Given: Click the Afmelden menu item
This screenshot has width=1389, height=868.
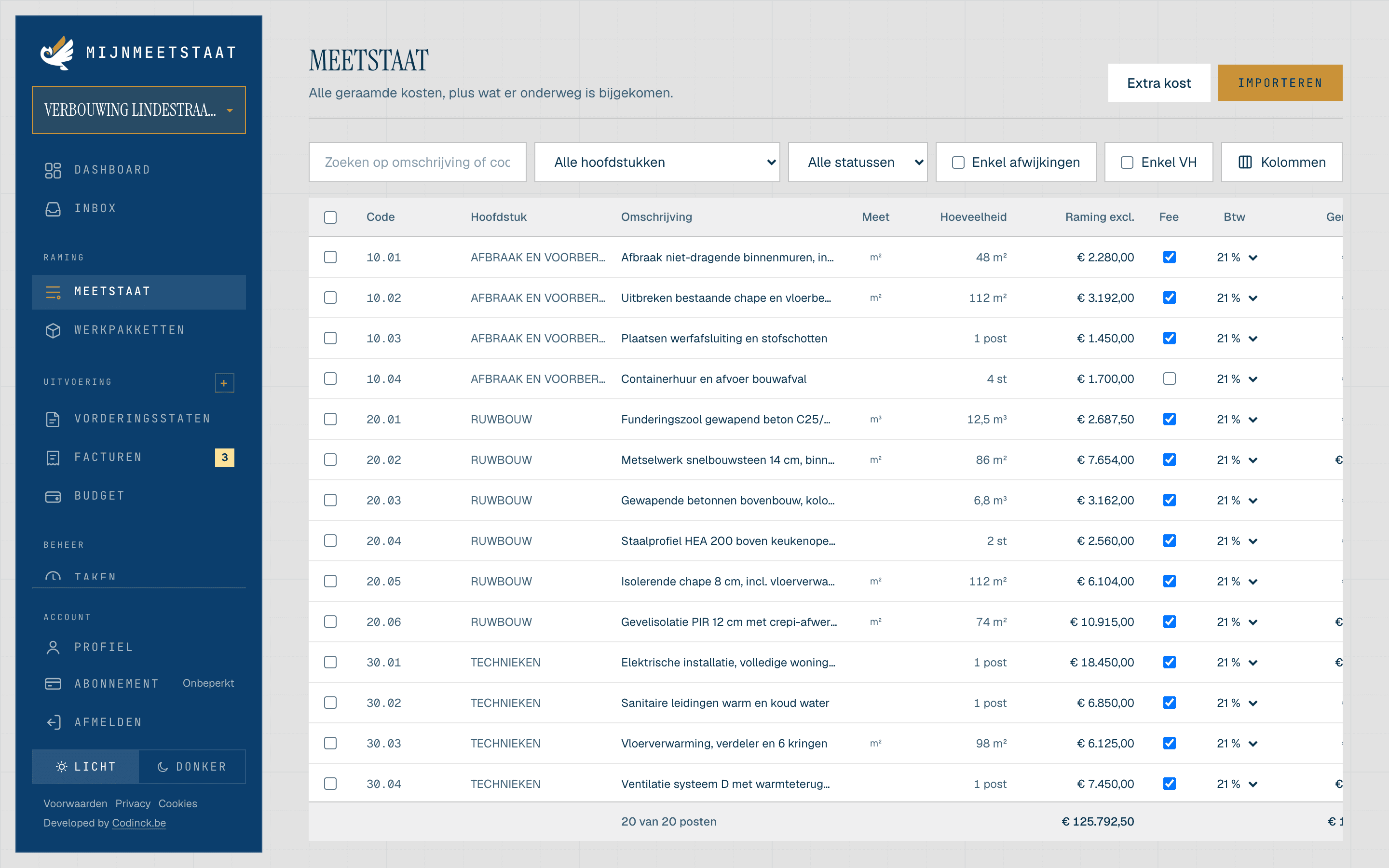Looking at the screenshot, I should pos(139,722).
